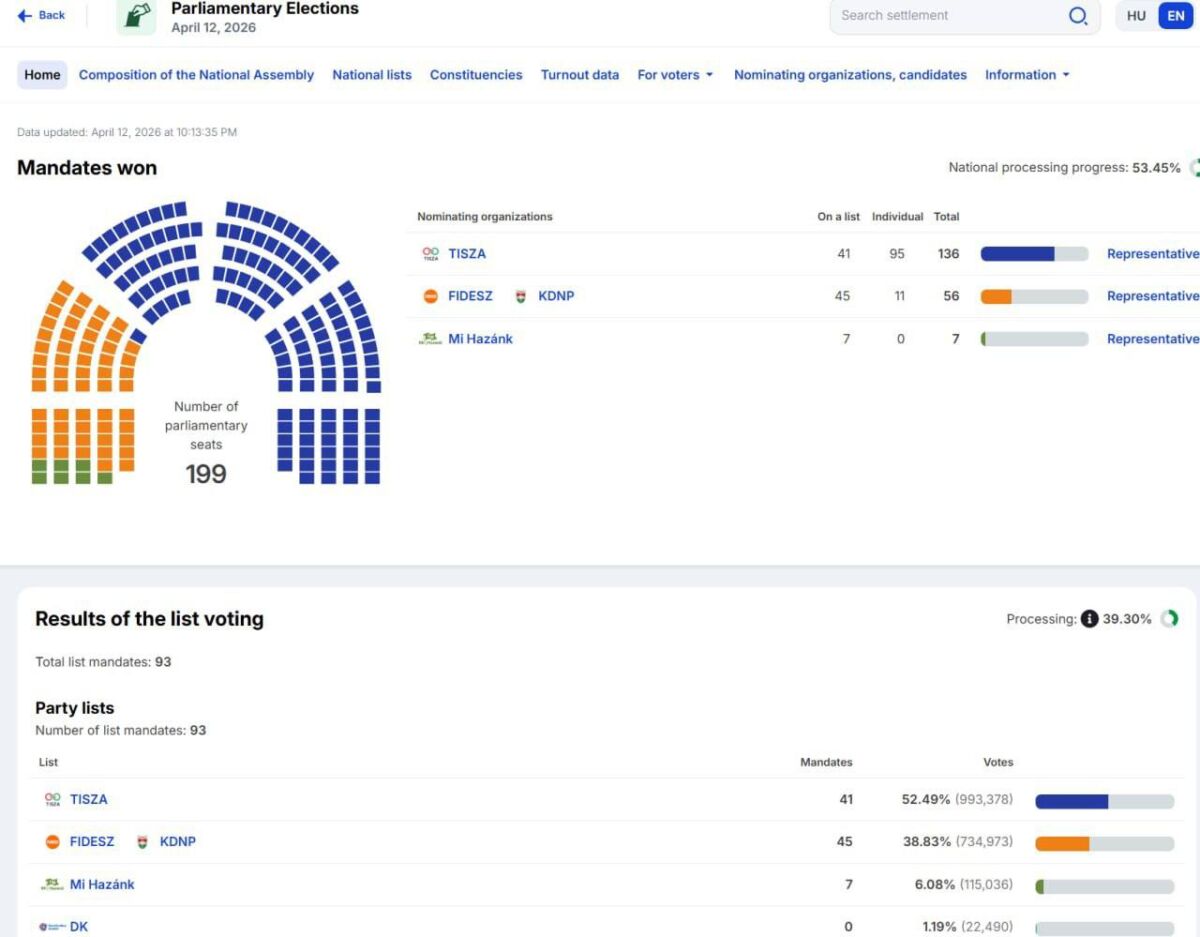Click the Back link
Viewport: 1200px width, 937px height.
pos(42,15)
